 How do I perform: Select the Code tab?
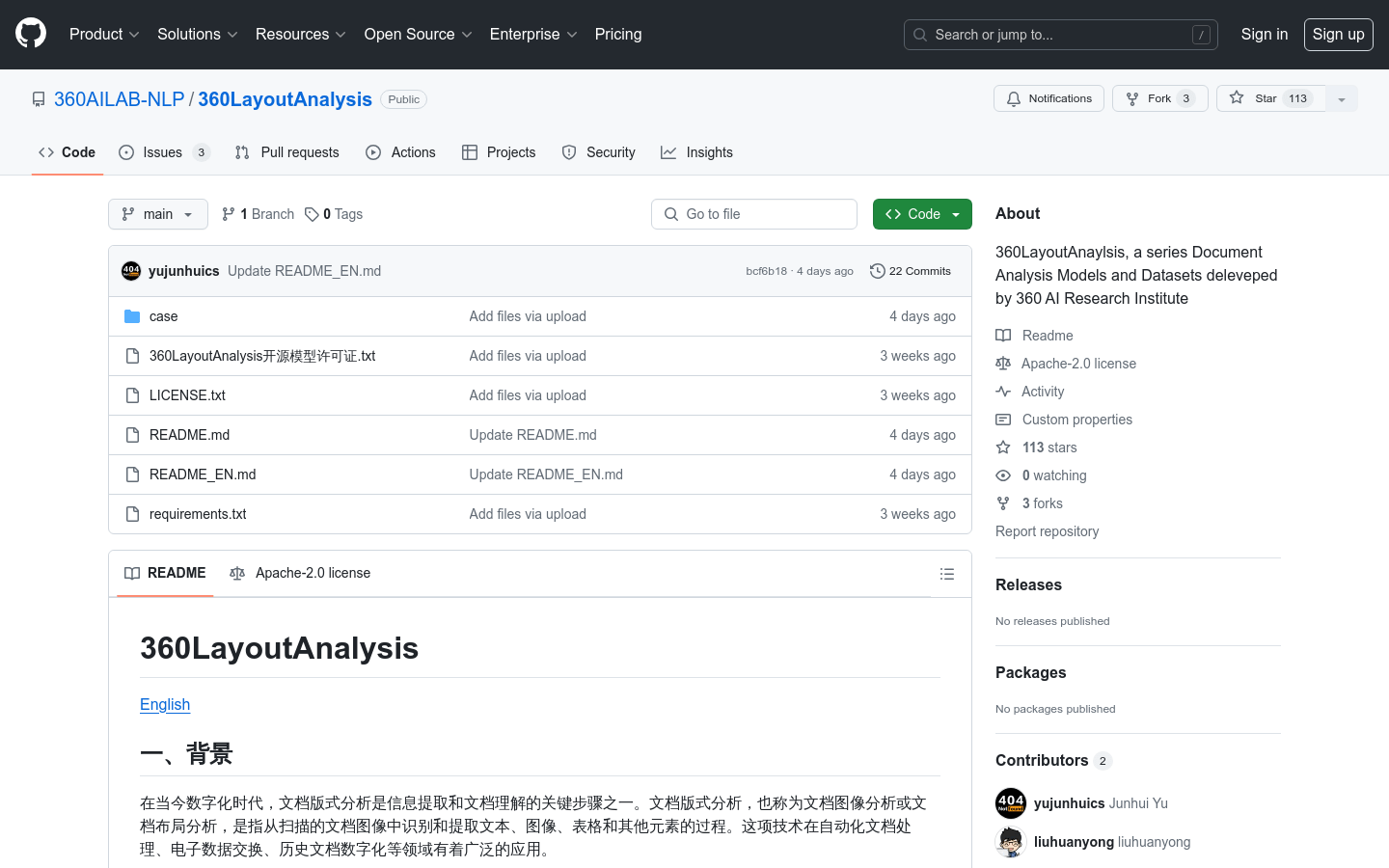tap(68, 152)
